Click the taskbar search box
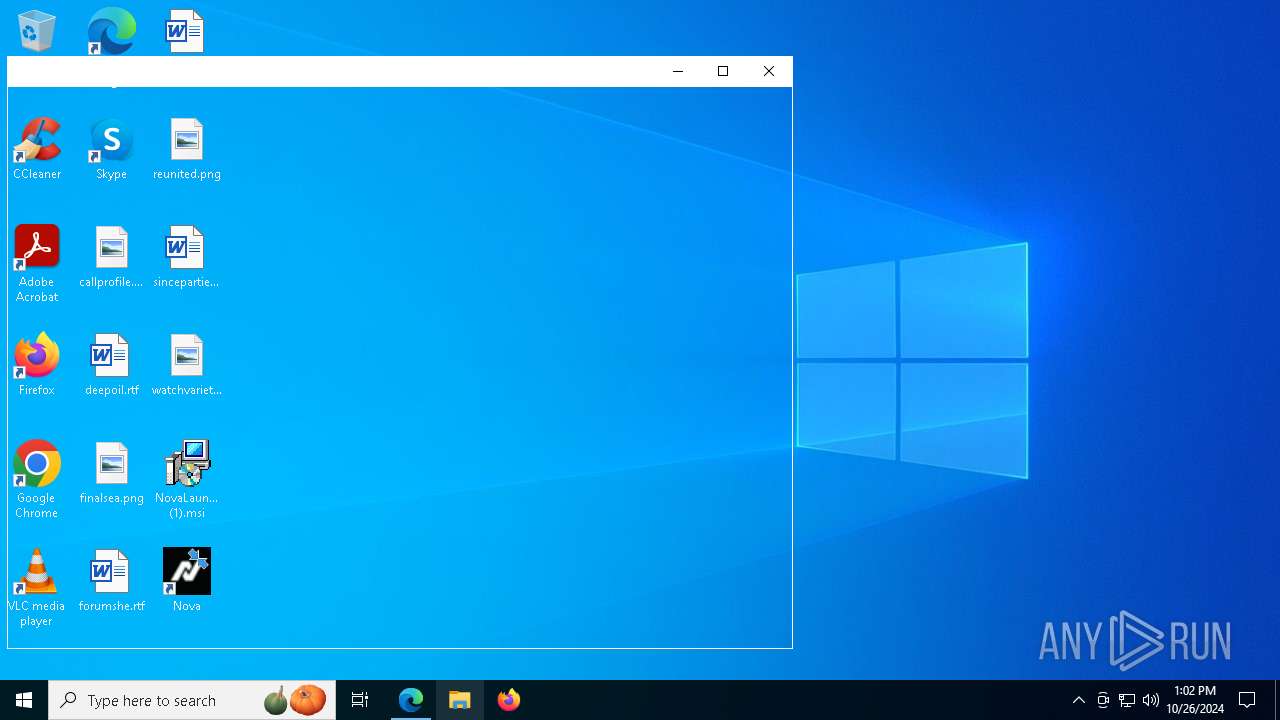This screenshot has width=1280, height=720. click(x=192, y=700)
